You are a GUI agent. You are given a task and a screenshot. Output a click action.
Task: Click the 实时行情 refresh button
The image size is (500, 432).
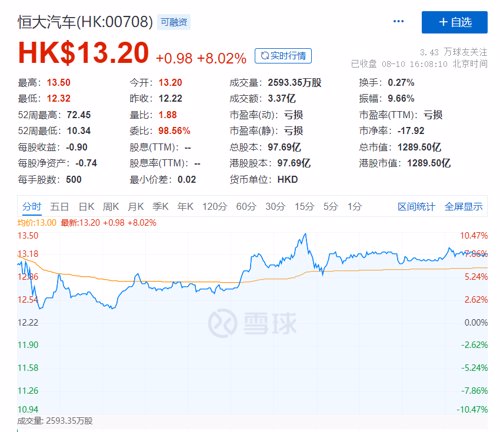point(283,56)
